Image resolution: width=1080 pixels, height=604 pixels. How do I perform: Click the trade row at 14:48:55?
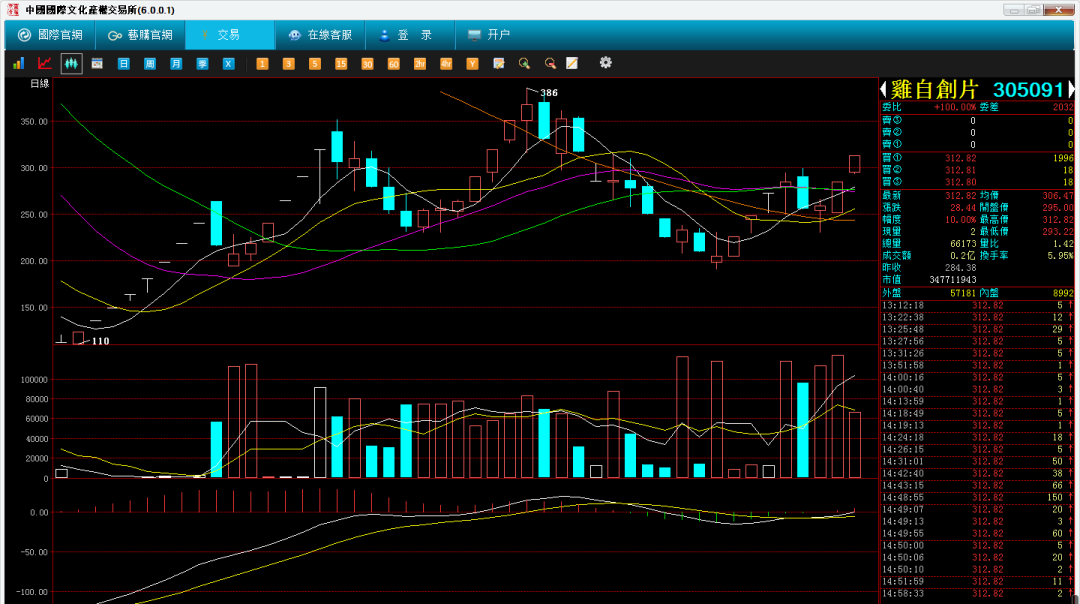coord(977,497)
